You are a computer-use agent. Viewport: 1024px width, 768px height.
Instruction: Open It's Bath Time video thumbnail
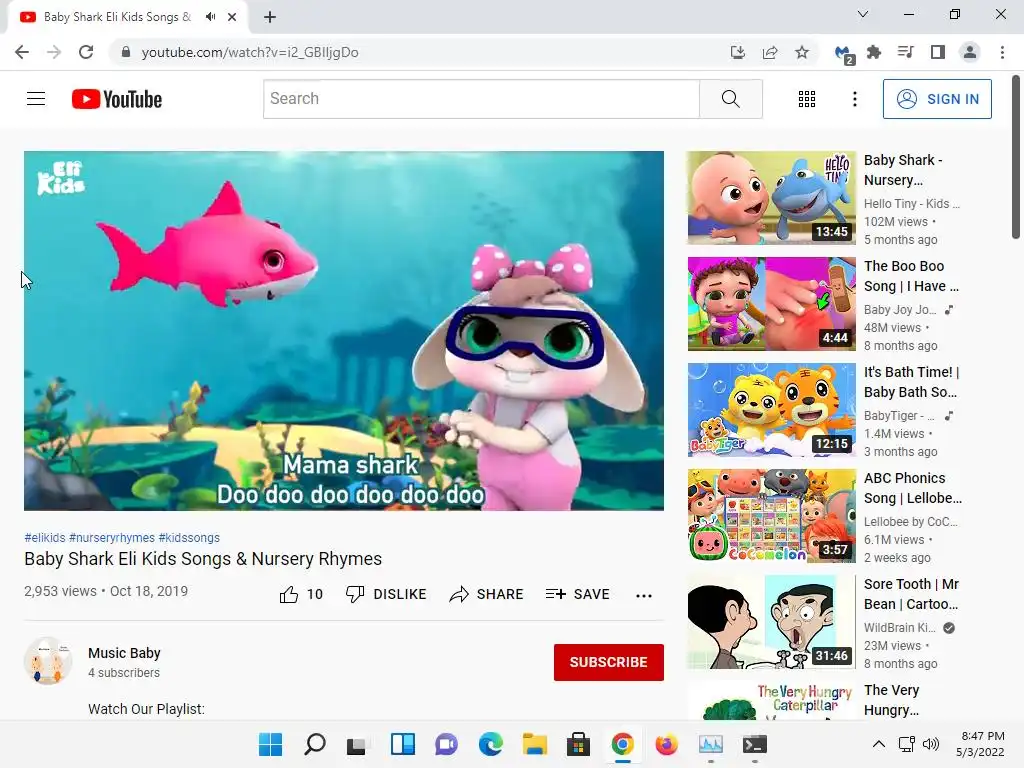tap(771, 409)
